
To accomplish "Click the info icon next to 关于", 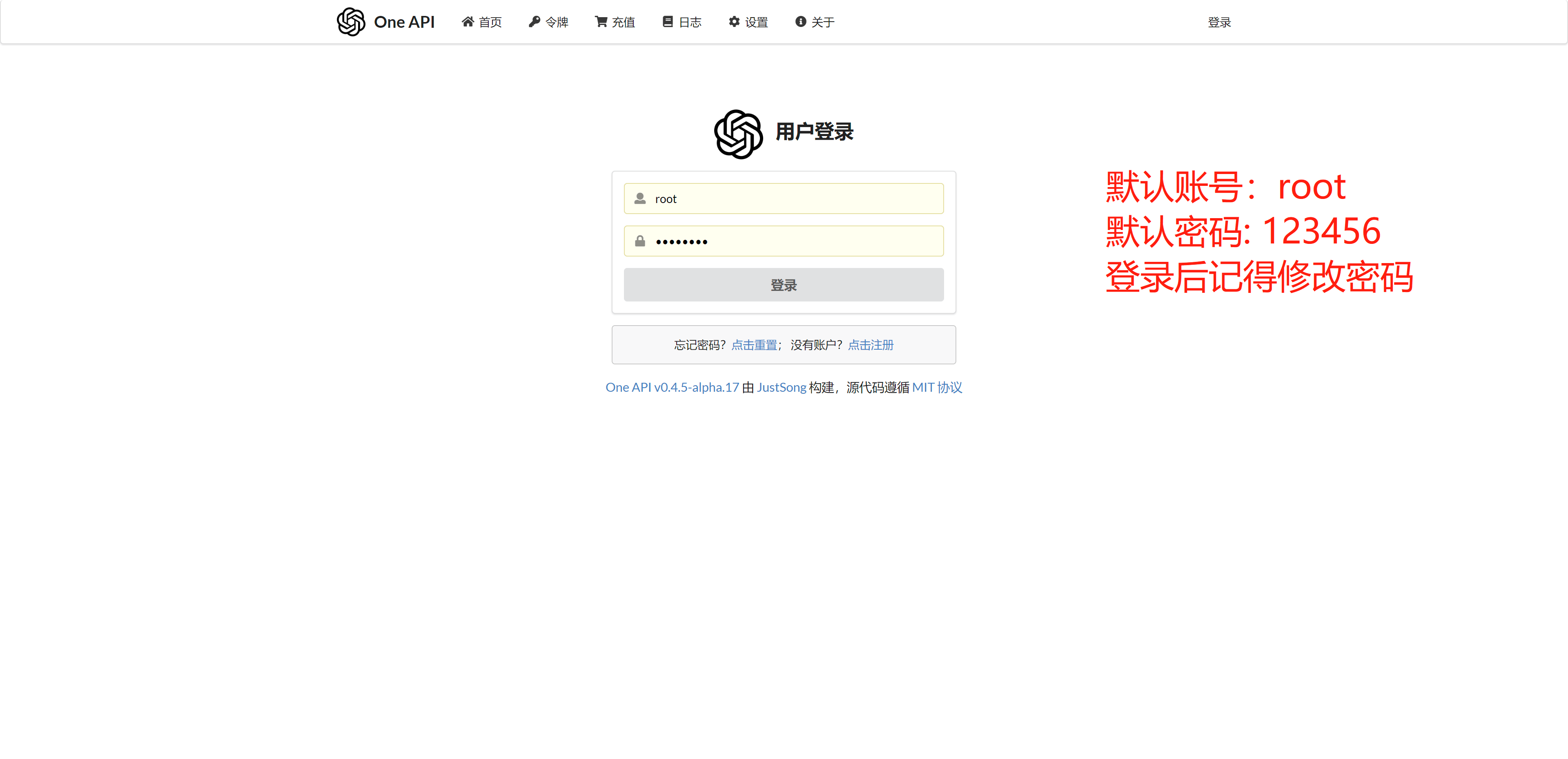I will point(800,22).
